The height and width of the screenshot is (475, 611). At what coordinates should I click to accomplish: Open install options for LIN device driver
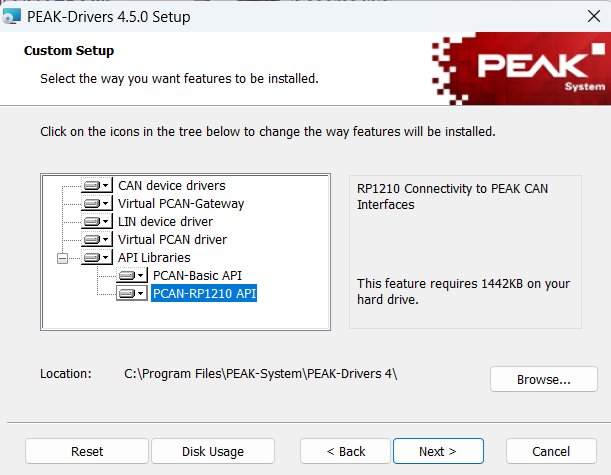(x=97, y=221)
